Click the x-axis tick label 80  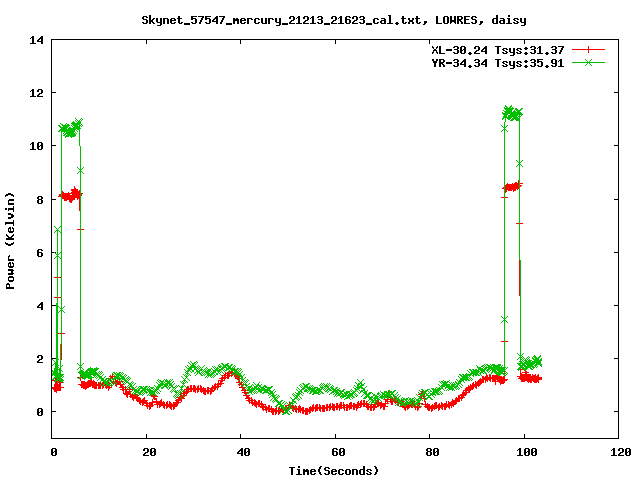[x=432, y=452]
